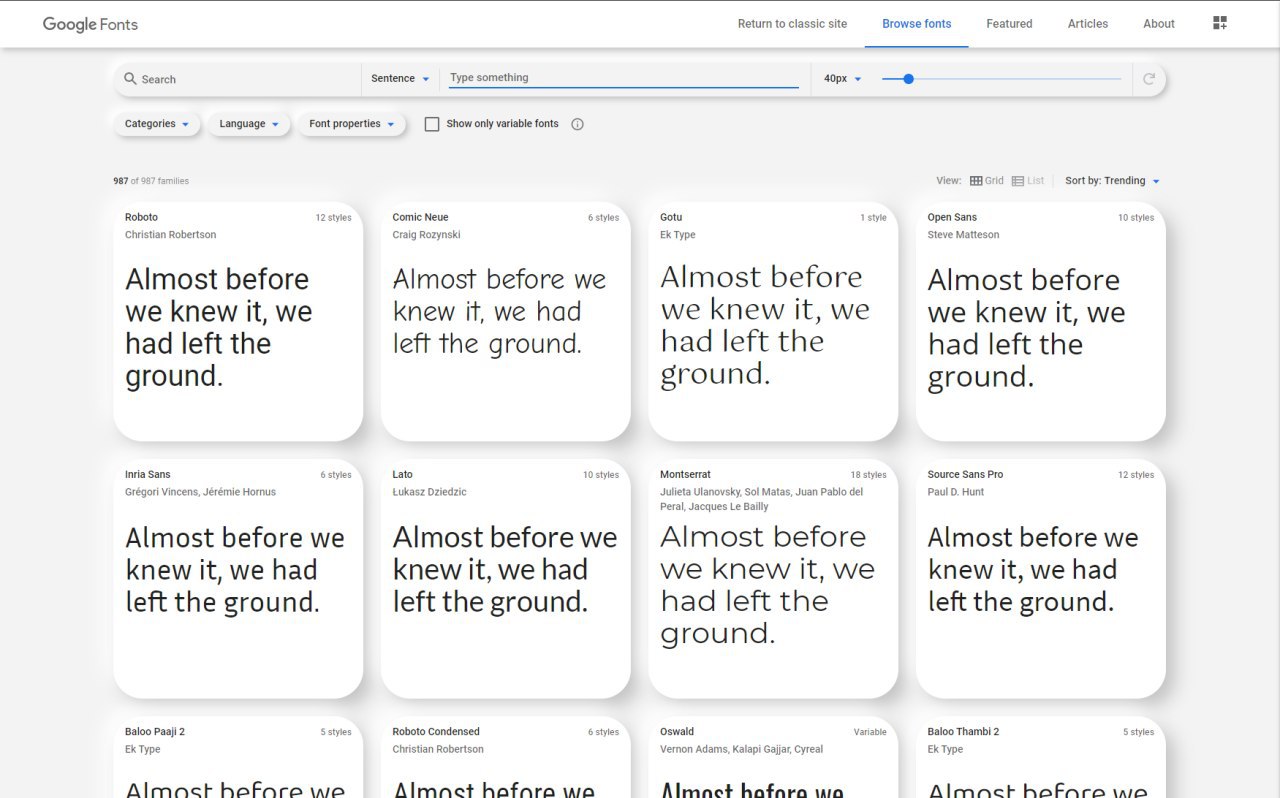
Task: Click author name Steve Matteson
Action: point(963,235)
